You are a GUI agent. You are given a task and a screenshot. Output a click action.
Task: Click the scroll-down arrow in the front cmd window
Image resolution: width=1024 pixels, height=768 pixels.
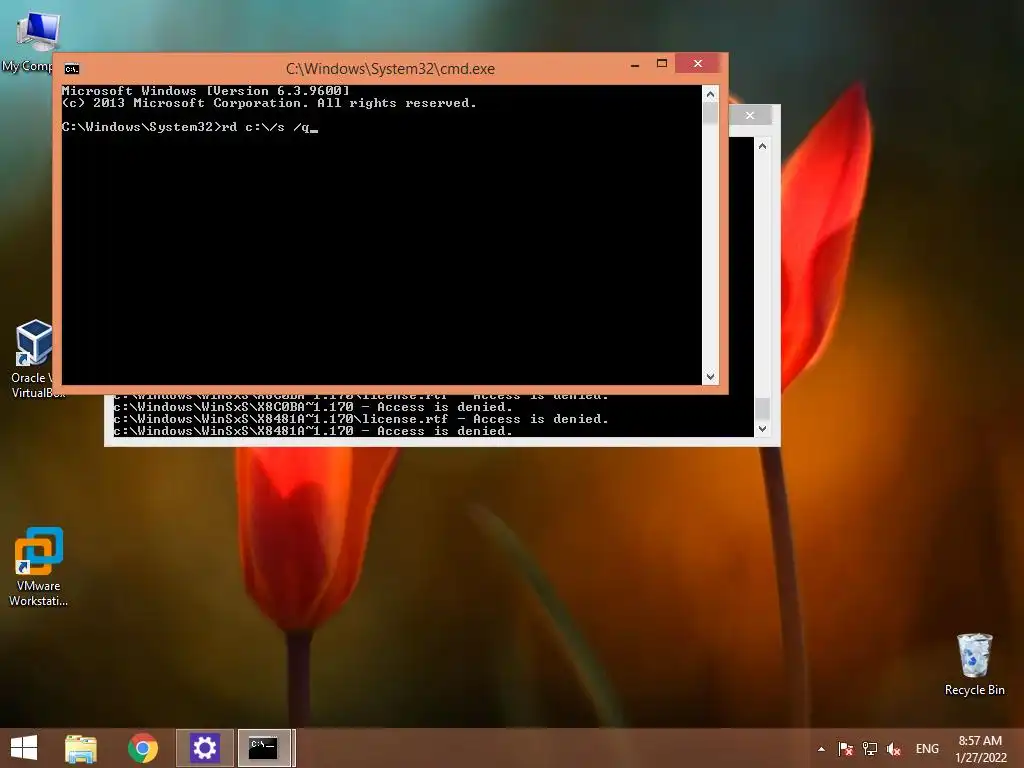point(711,377)
